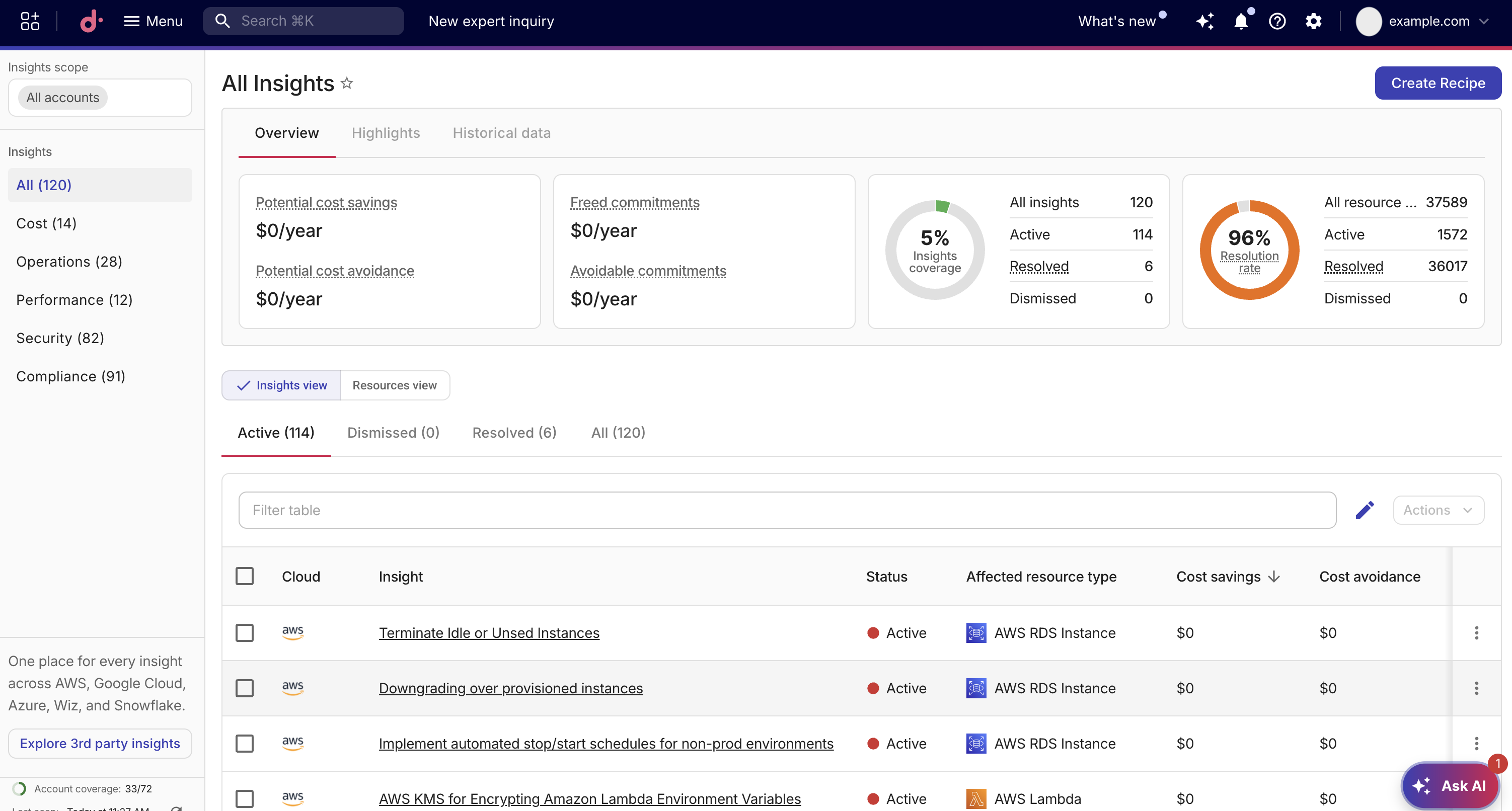Open Downgrading over provisioned instances insight

(511, 688)
